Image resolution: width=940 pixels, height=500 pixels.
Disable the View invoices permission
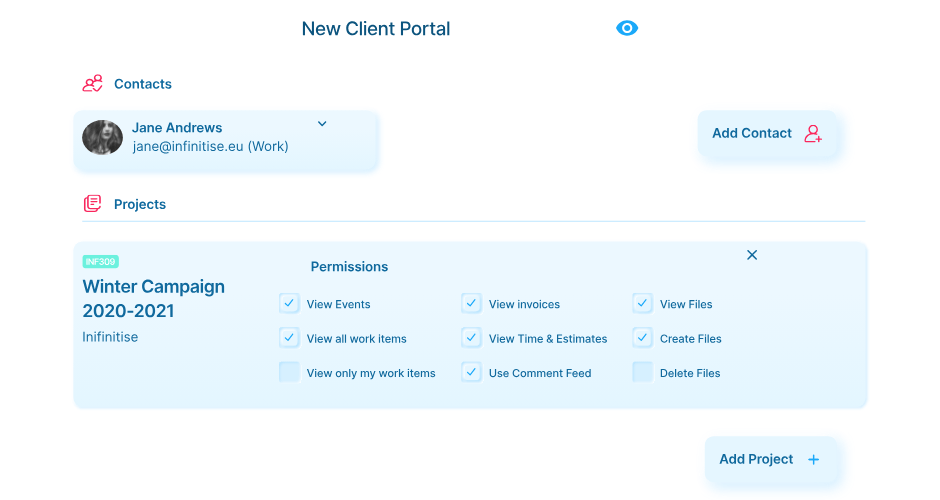pyautogui.click(x=471, y=303)
